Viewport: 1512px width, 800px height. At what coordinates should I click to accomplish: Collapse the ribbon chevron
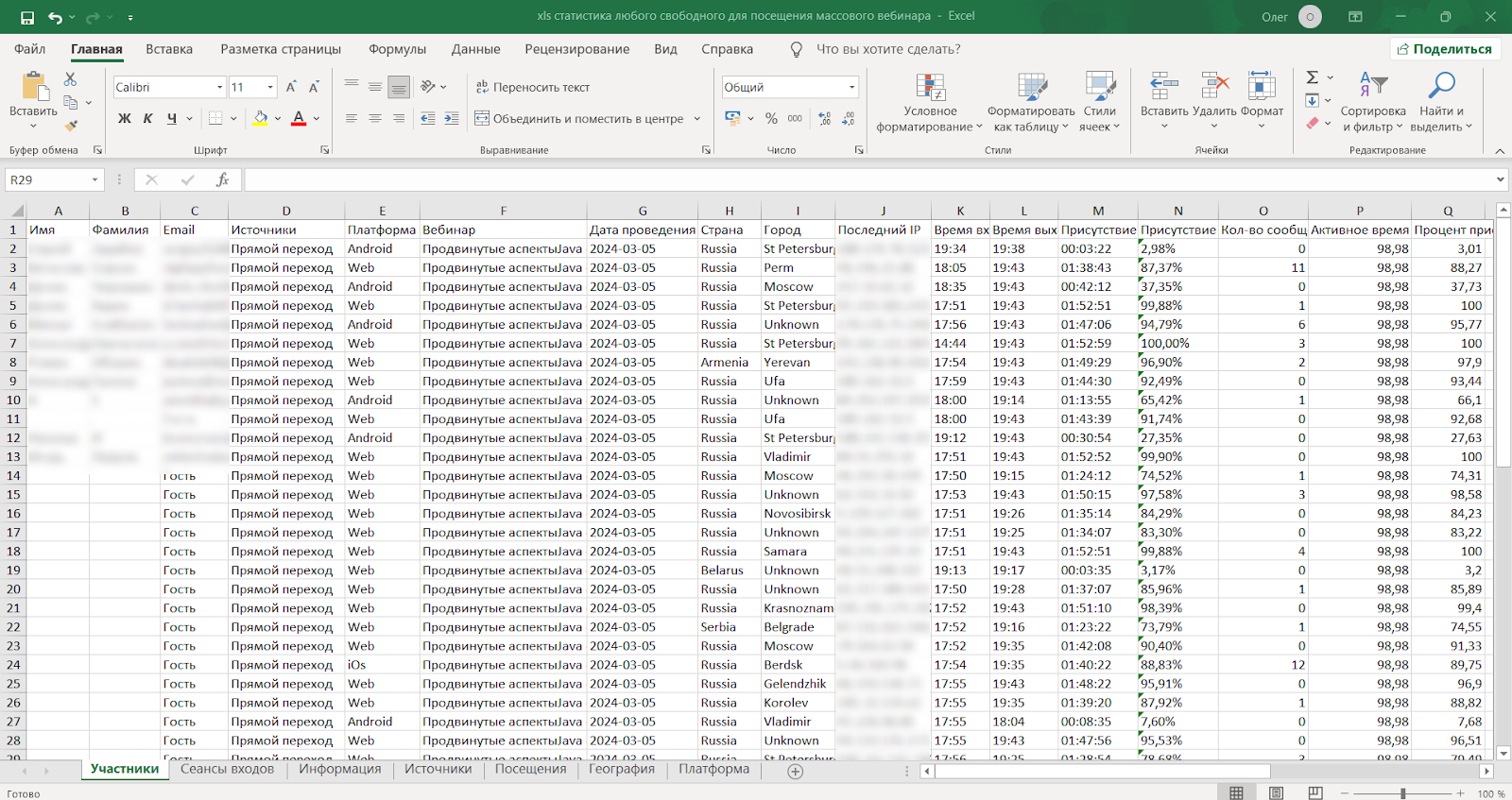tap(1499, 150)
